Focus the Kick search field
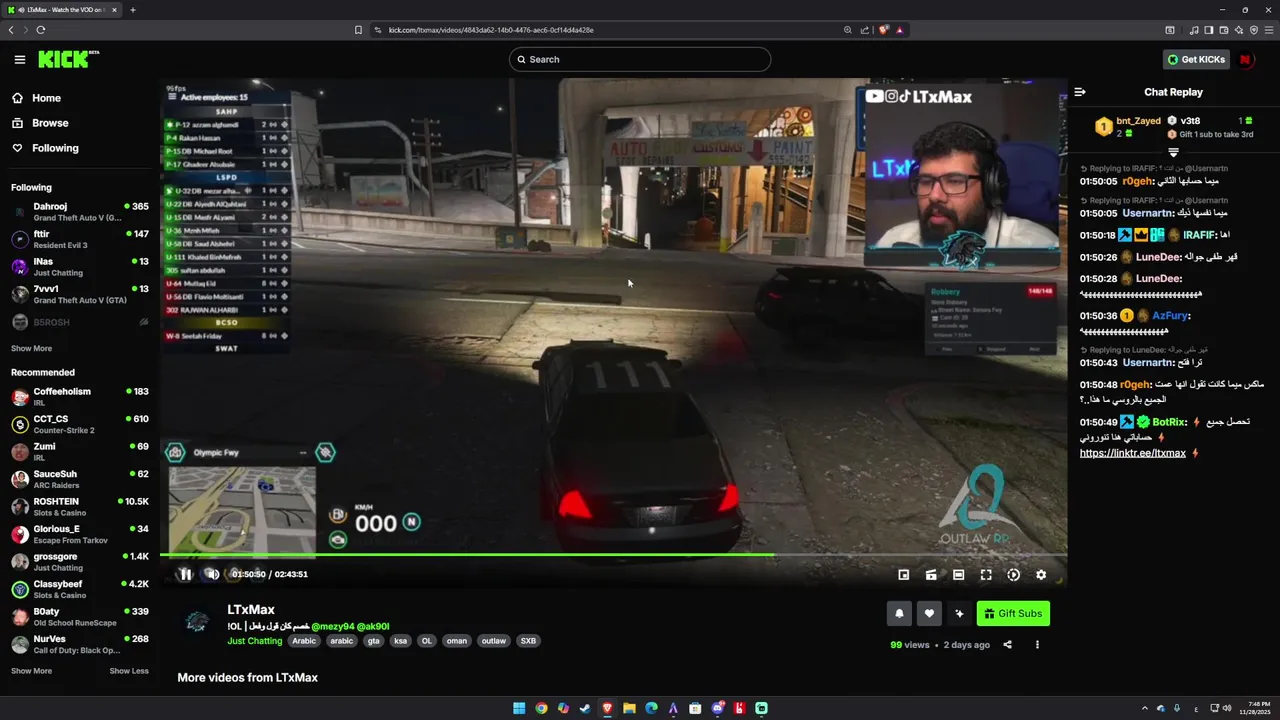 point(640,59)
